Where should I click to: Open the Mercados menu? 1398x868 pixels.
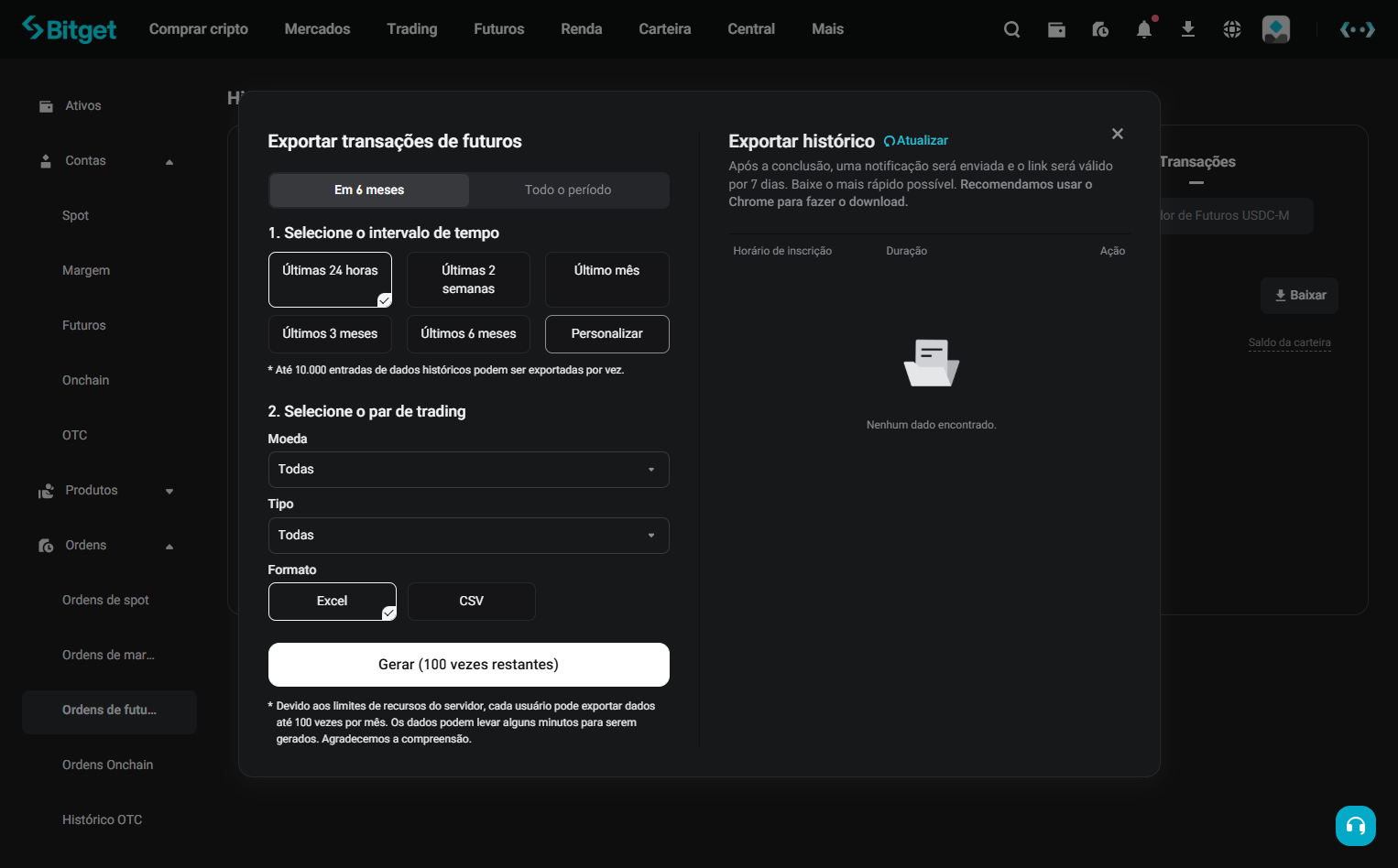(x=317, y=29)
